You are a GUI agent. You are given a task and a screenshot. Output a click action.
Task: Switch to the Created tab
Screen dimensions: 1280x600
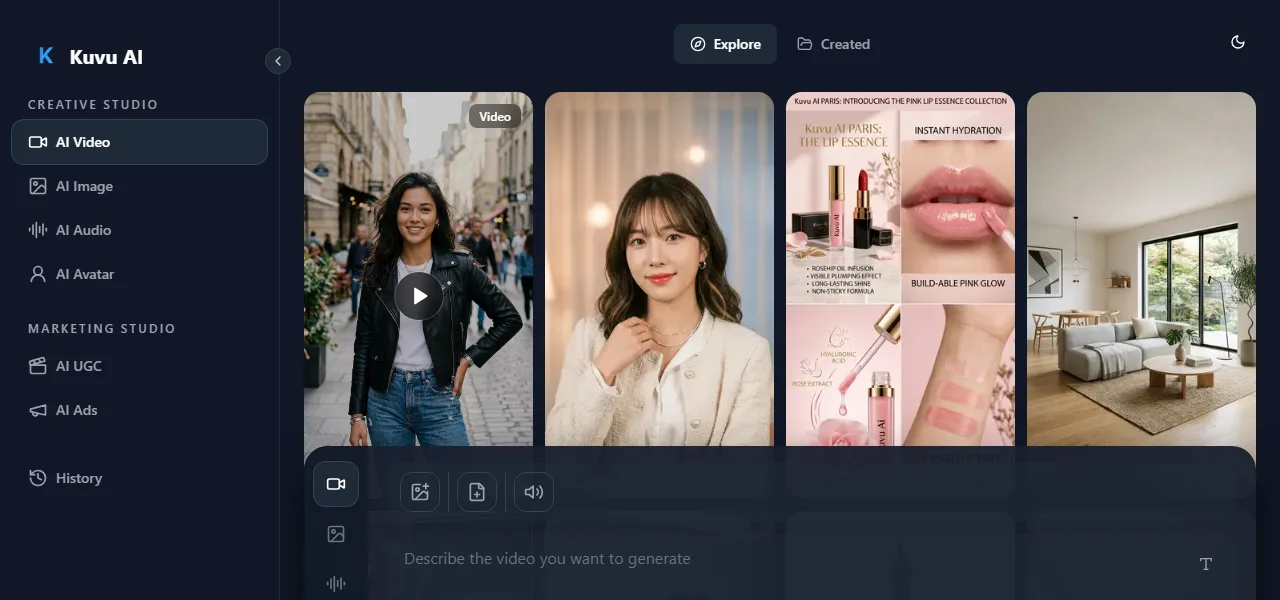tap(833, 44)
